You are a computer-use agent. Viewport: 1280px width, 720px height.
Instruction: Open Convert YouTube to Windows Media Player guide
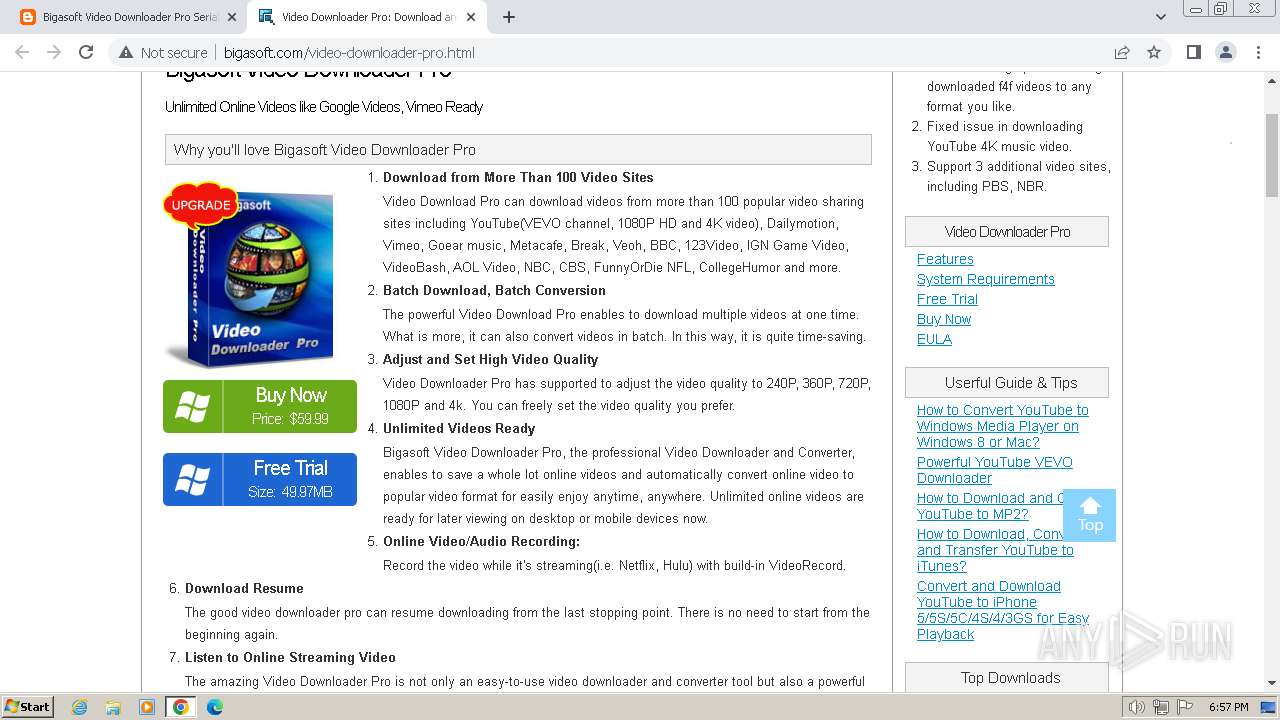[x=1003, y=426]
